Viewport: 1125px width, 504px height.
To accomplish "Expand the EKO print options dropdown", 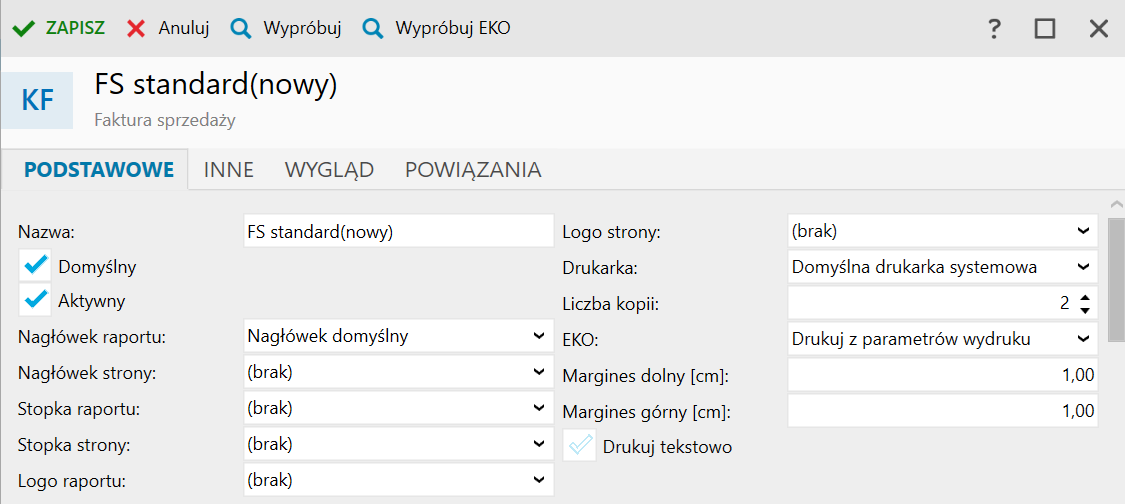I will 1083,339.
